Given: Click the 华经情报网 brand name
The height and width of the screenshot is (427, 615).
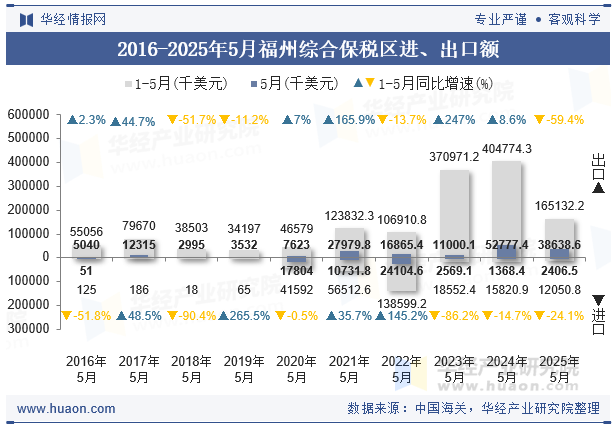Looking at the screenshot, I should [x=73, y=19].
